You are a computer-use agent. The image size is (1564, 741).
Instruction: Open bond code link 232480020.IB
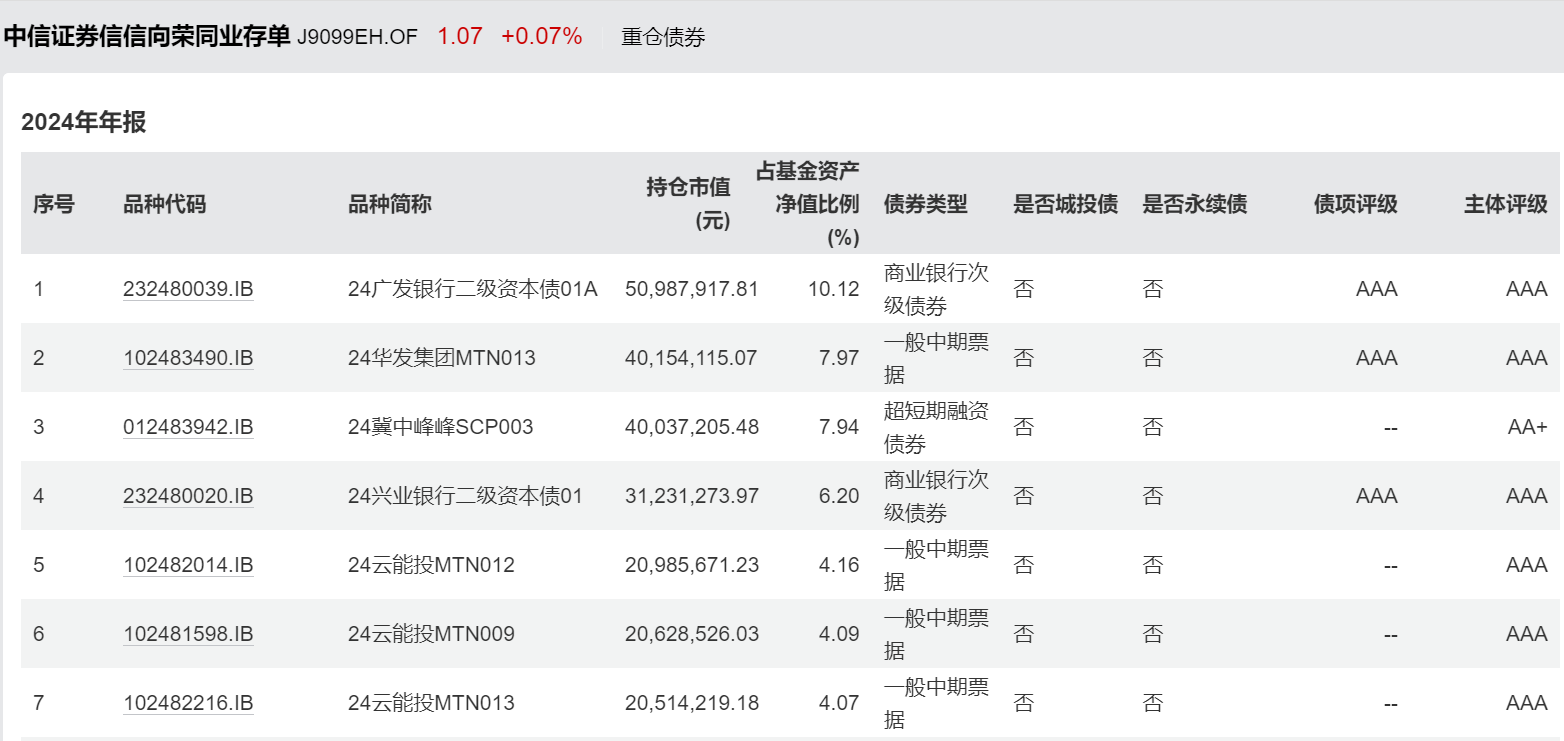tap(188, 496)
